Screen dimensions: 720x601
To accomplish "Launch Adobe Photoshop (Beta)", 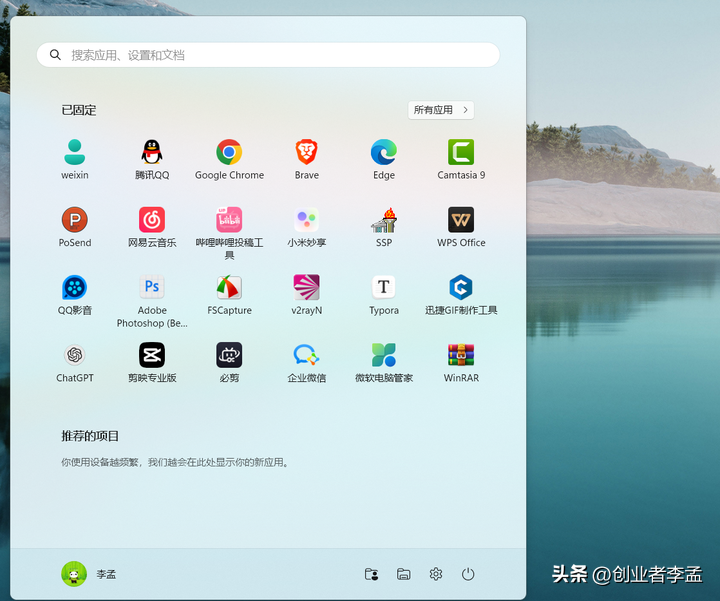I will pos(152,301).
